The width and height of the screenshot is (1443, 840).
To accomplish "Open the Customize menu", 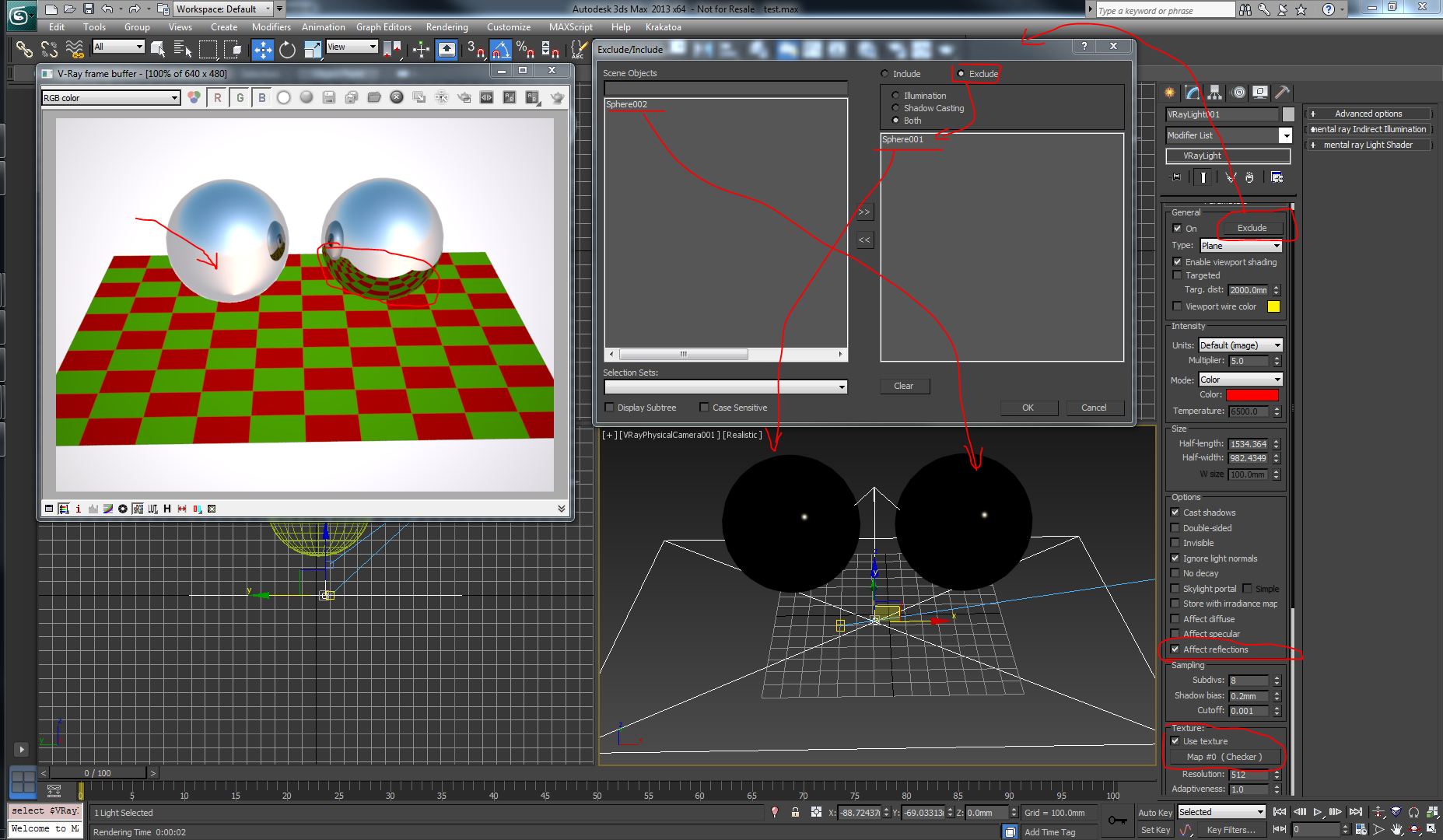I will point(509,26).
